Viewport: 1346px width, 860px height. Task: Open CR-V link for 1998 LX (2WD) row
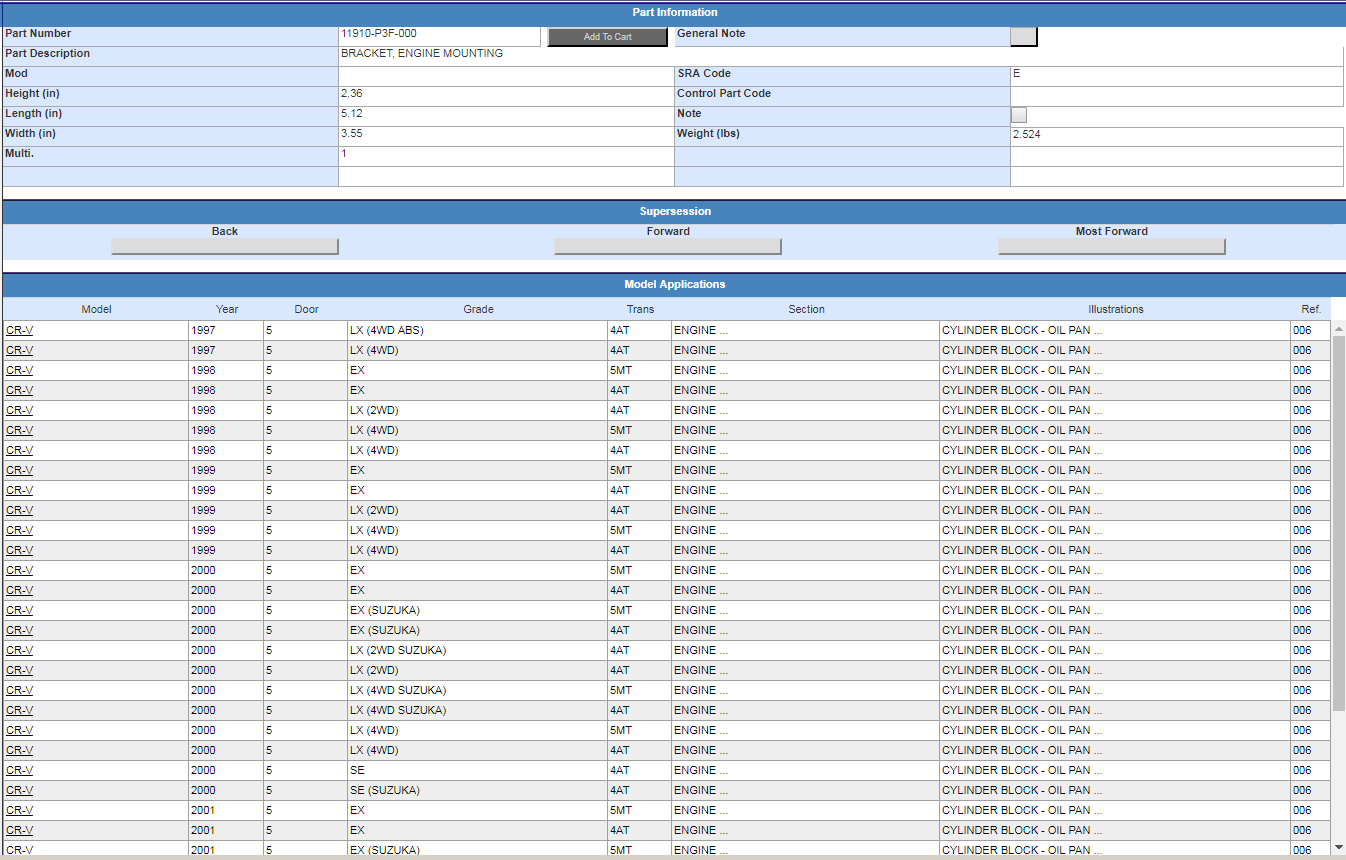pos(19,410)
